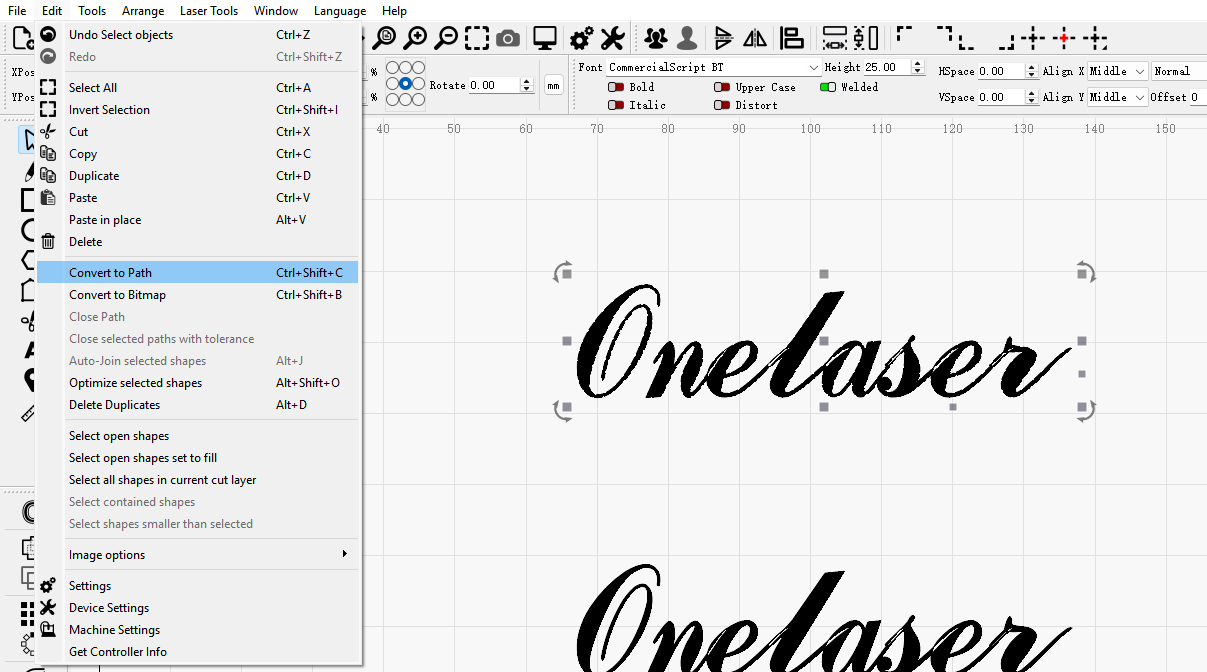Open the Align X Middle dropdown
The height and width of the screenshot is (672, 1207).
pyautogui.click(x=1116, y=71)
